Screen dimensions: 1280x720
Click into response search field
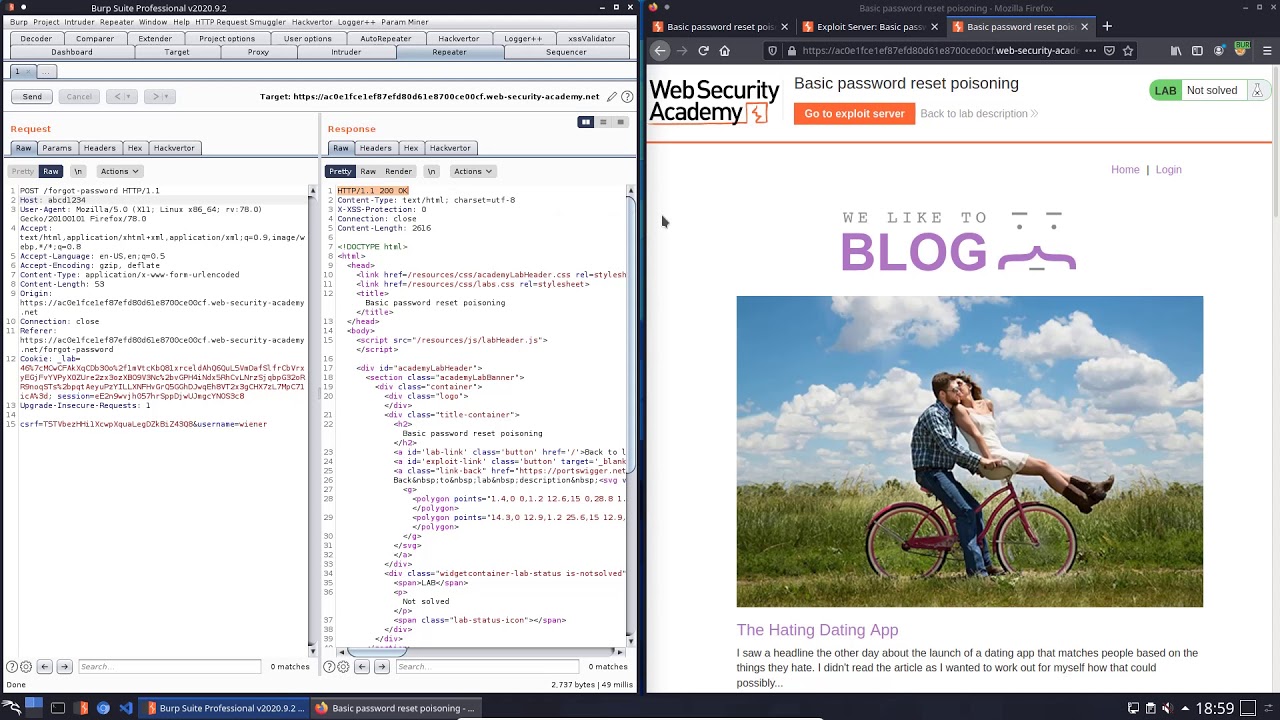pyautogui.click(x=486, y=667)
